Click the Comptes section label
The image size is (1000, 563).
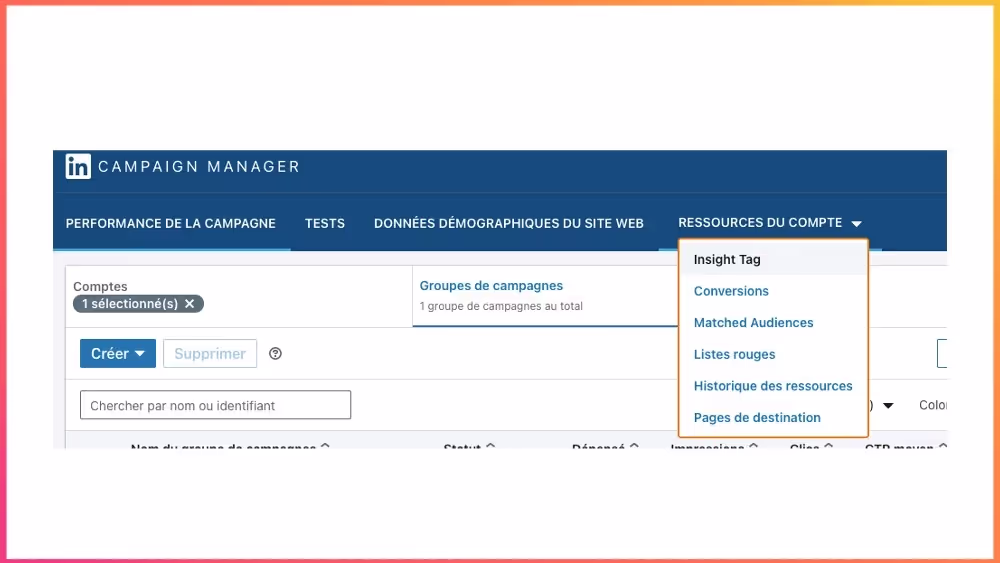click(100, 286)
